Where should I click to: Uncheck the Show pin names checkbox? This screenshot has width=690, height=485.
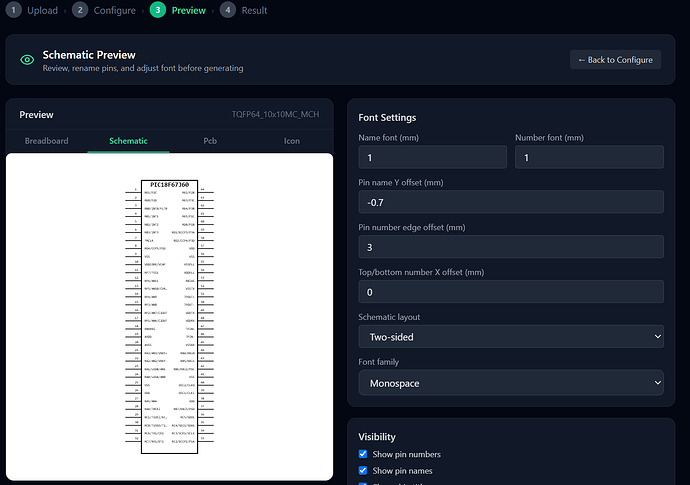(x=363, y=470)
